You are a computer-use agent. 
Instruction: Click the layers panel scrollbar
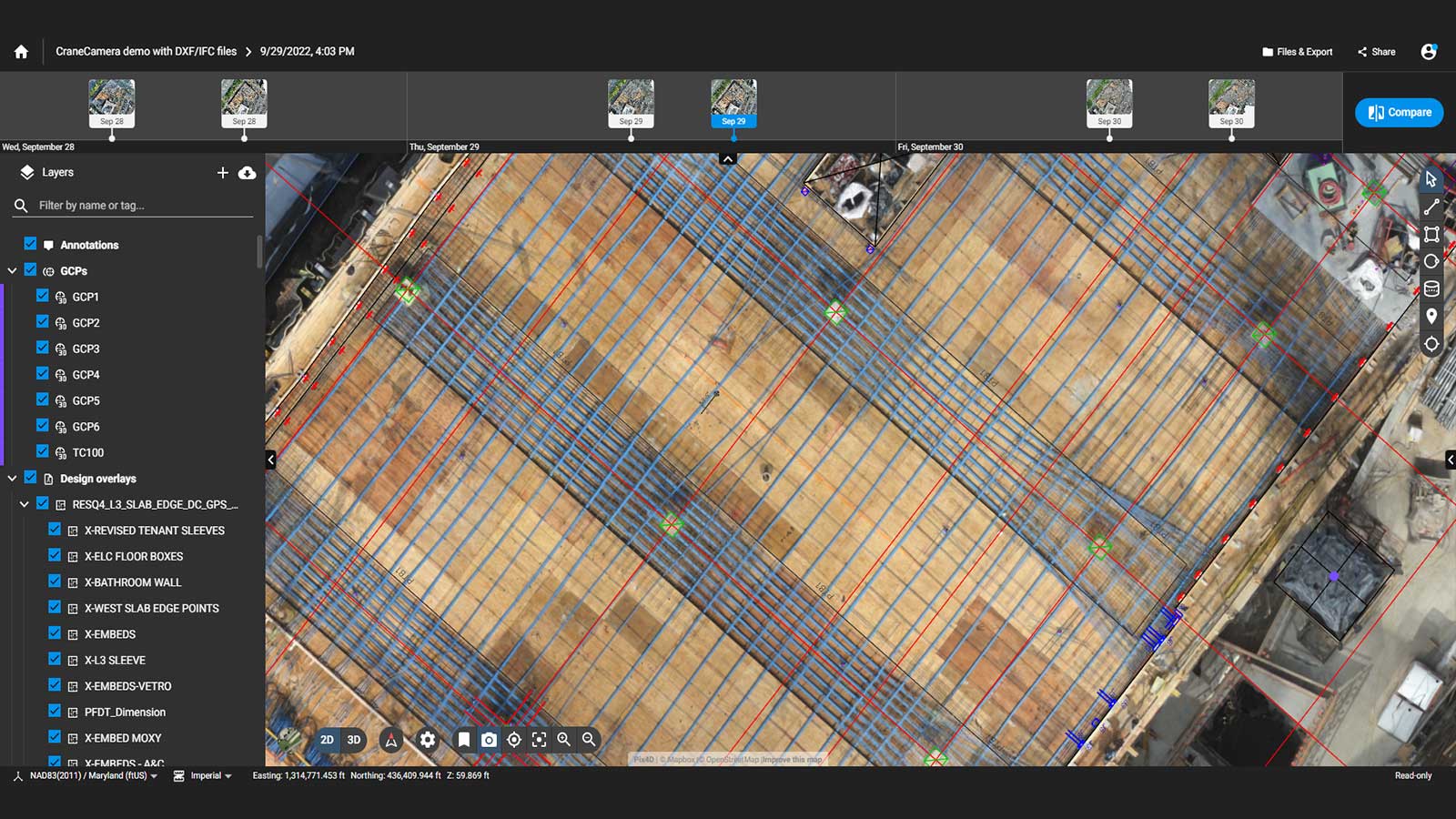[x=259, y=252]
